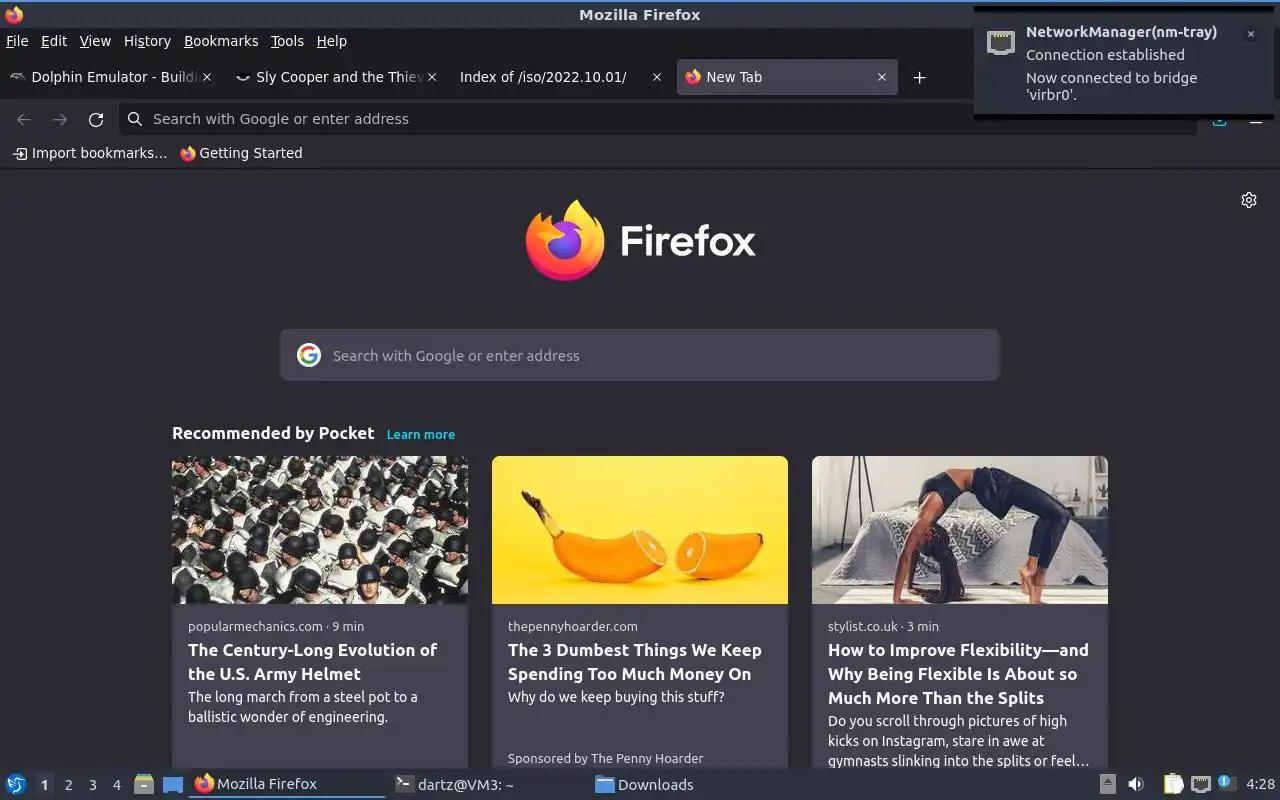
Task: Close the Dolphin Emulator tab
Action: pos(207,77)
